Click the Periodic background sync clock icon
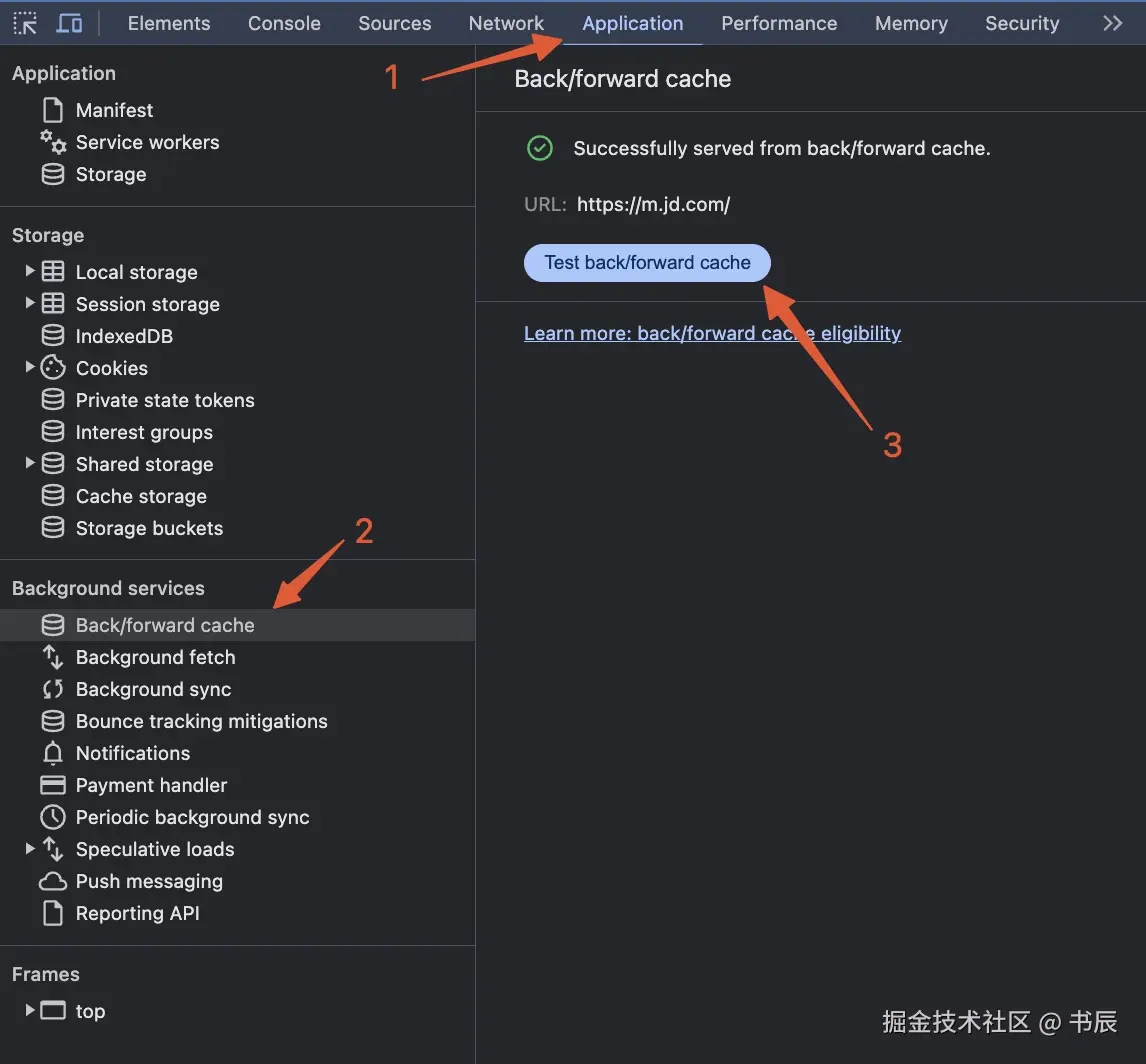The width and height of the screenshot is (1146, 1064). (53, 817)
